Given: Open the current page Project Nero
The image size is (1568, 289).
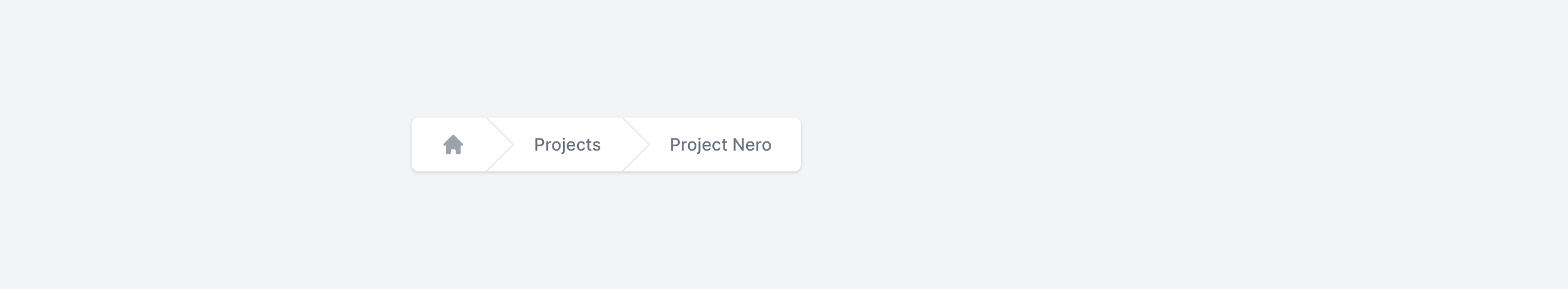Looking at the screenshot, I should (720, 144).
